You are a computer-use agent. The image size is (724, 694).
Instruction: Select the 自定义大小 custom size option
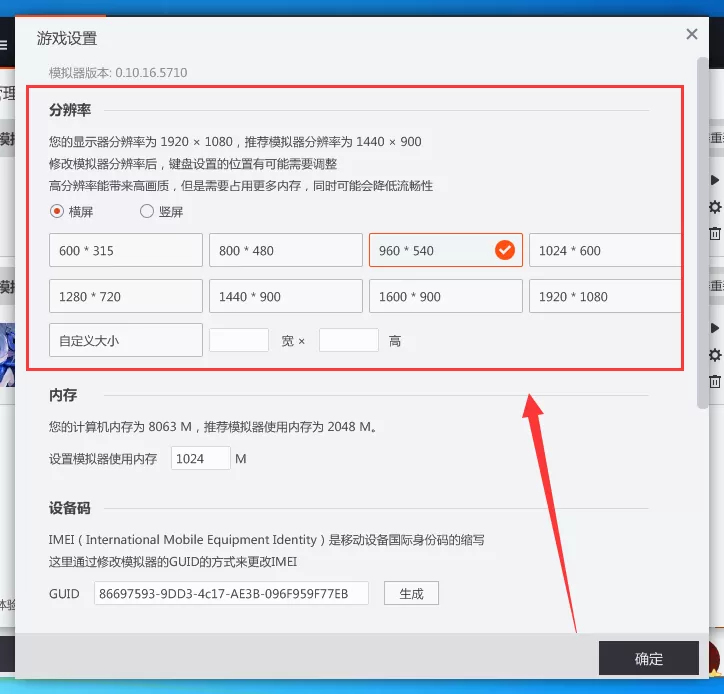(x=126, y=340)
